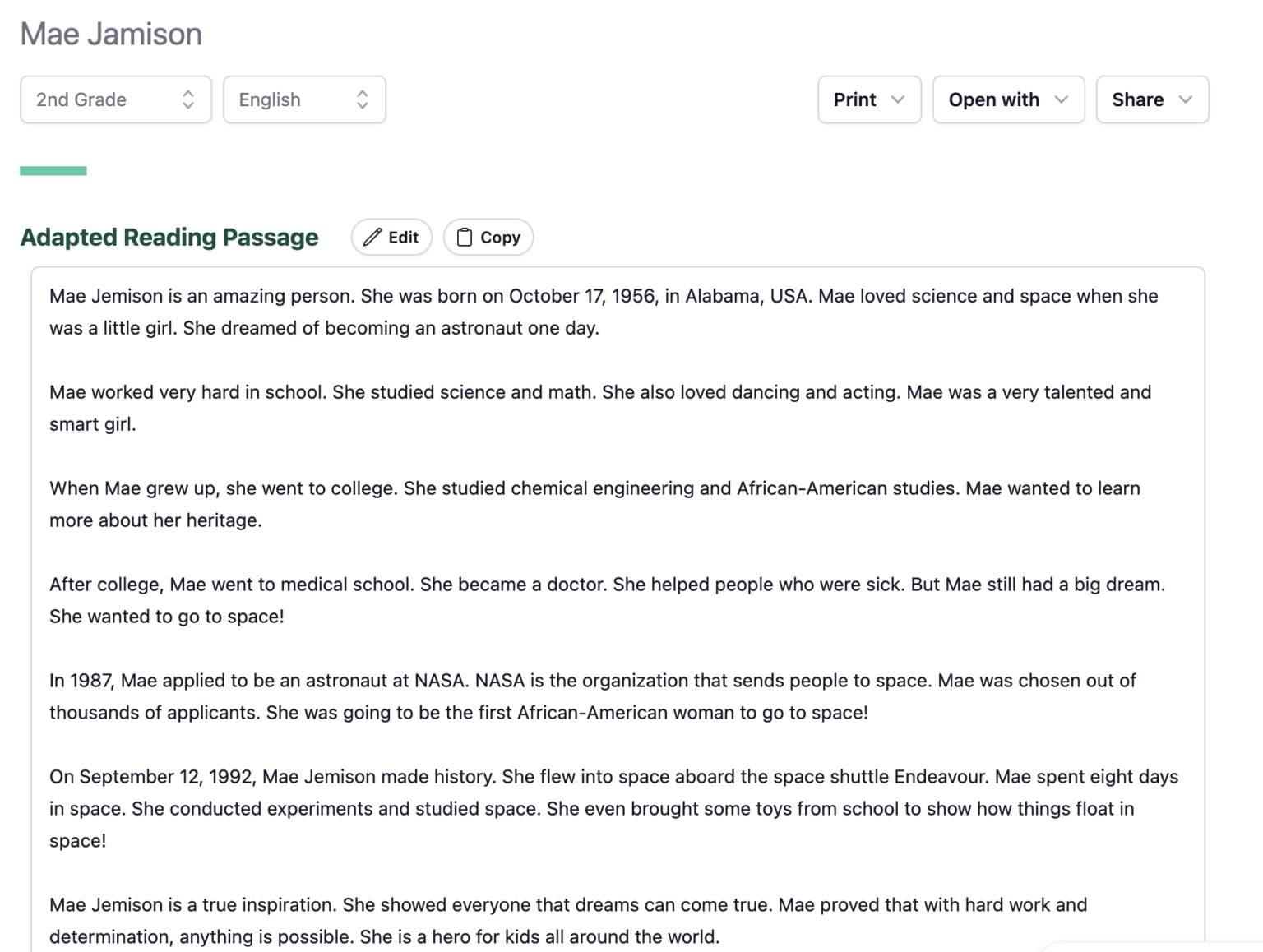Click the up-down arrows beside 2nd Grade

click(188, 99)
